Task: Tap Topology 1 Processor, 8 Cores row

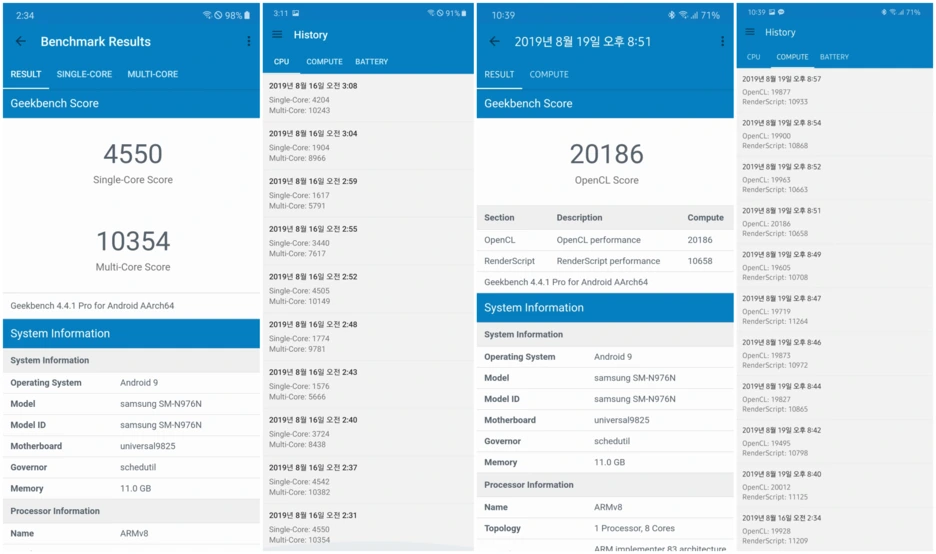Action: pyautogui.click(x=605, y=528)
